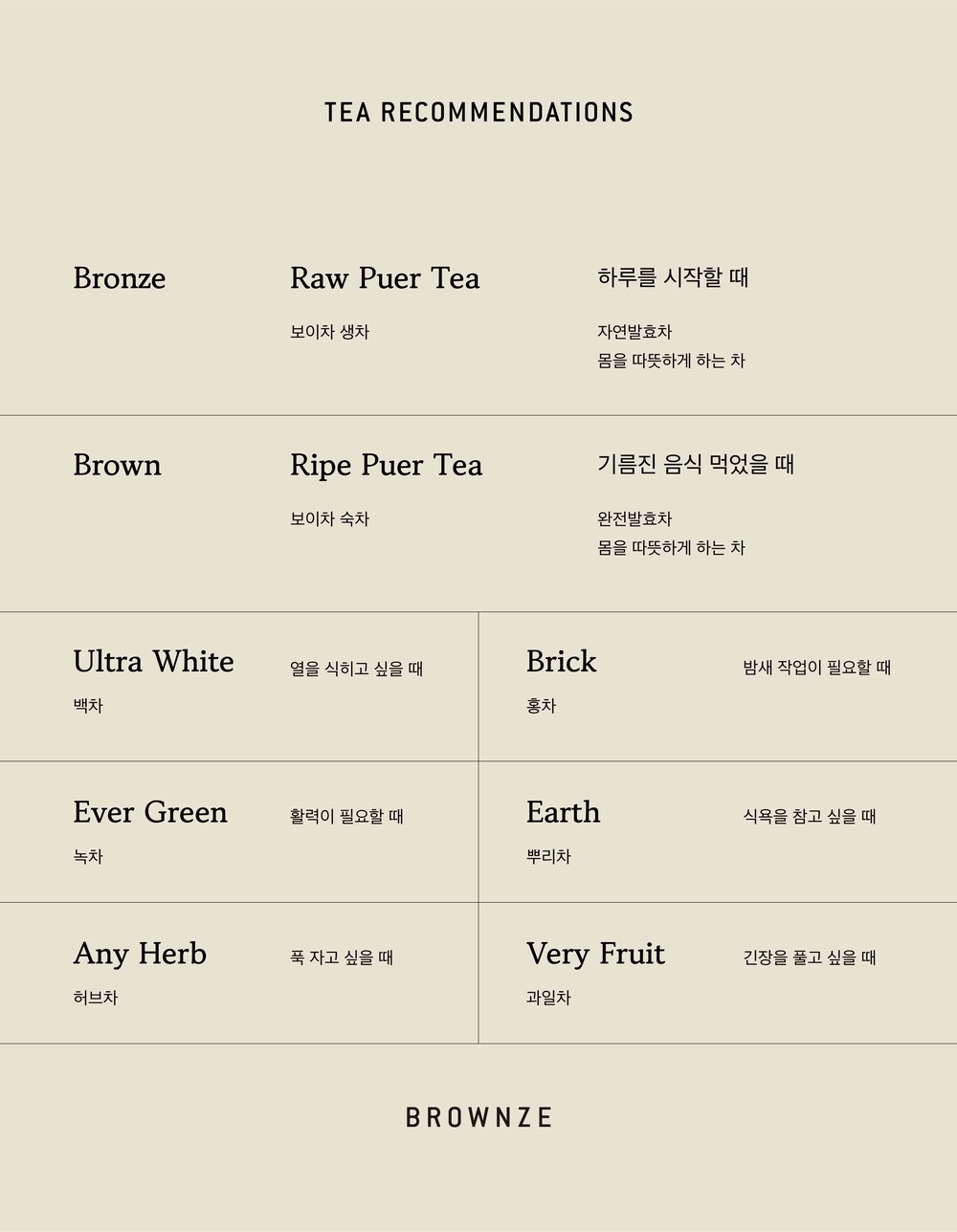Click the 보이차 생차 subtitle
Screen dimensions: 957x1232
pos(329,332)
